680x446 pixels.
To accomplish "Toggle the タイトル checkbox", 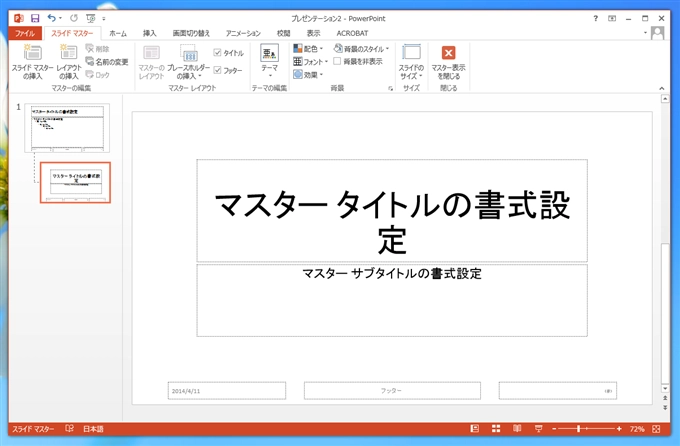I will 218,53.
